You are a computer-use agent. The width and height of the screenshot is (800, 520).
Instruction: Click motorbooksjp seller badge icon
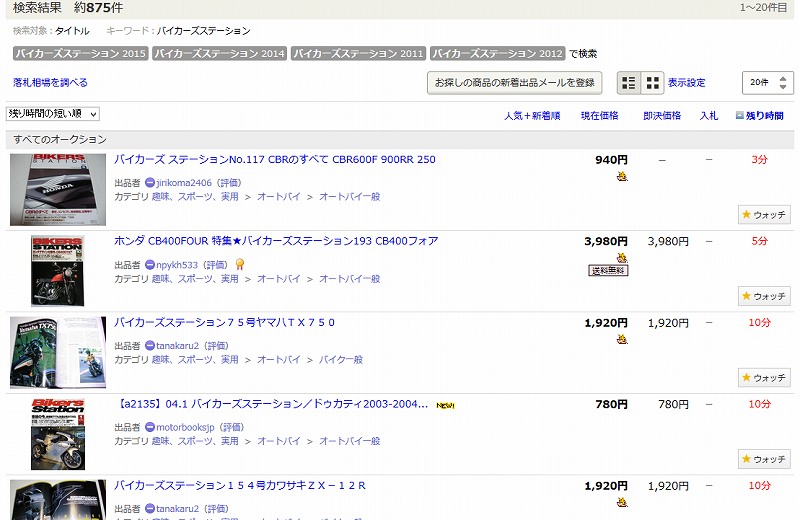coord(149,427)
